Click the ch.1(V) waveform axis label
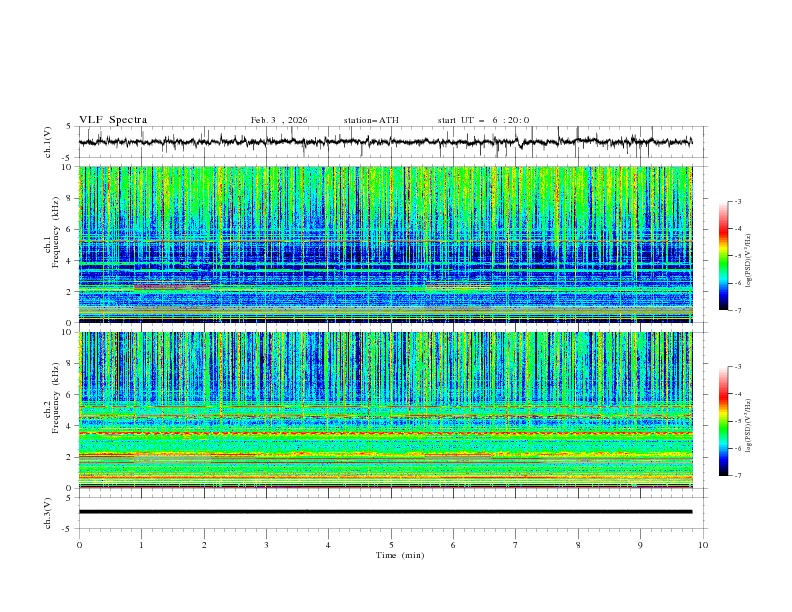Image resolution: width=792 pixels, height=612 pixels. pos(48,142)
